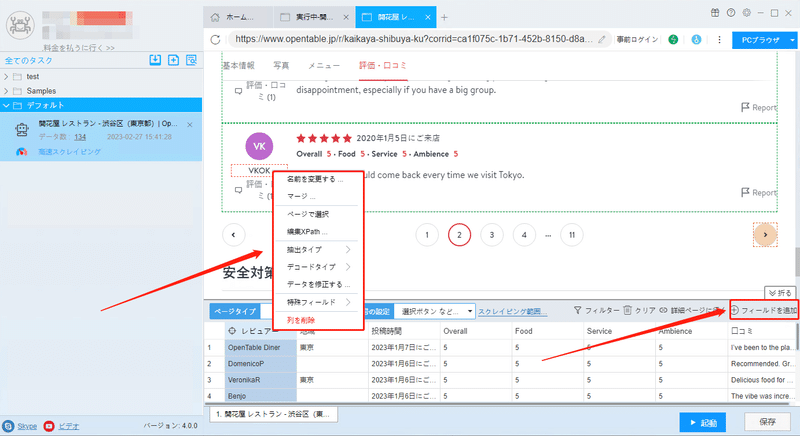
Task: Go to review page 11
Action: [572, 235]
